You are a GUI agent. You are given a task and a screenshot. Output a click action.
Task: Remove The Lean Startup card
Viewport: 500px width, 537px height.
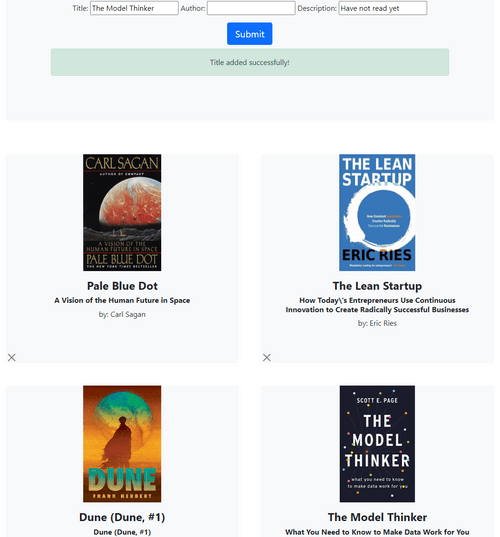(267, 358)
